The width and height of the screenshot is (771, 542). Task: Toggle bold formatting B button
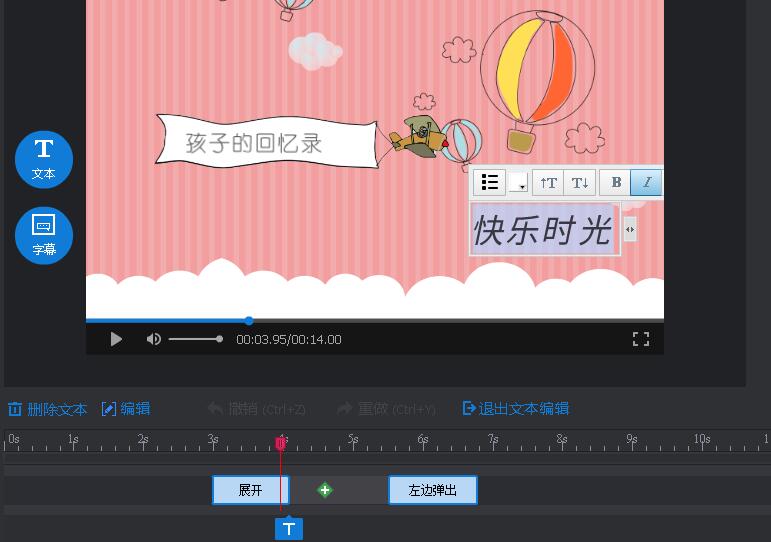pos(616,182)
